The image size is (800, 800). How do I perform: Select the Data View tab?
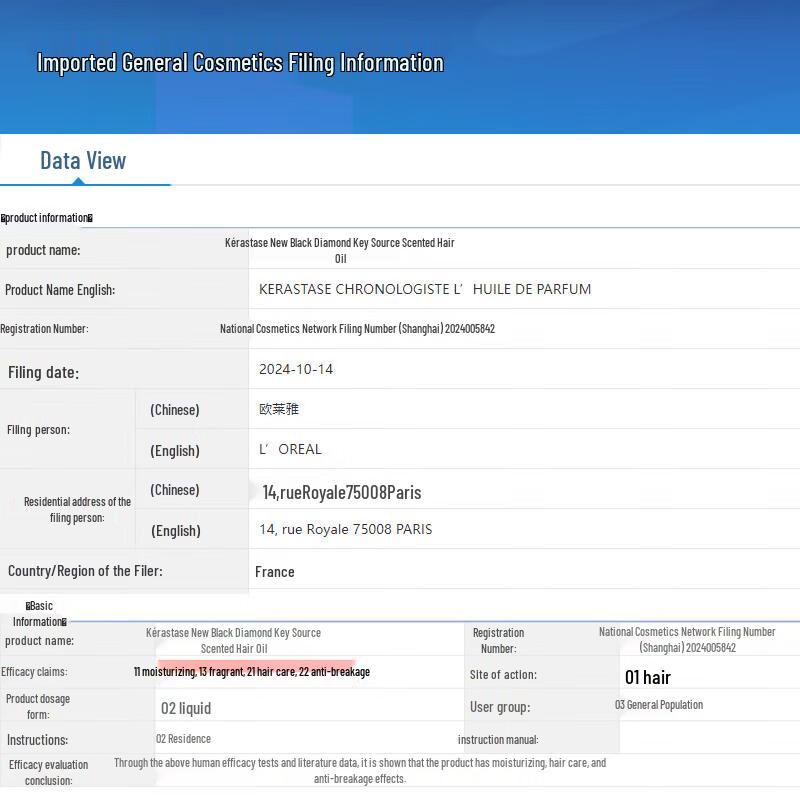tap(83, 161)
